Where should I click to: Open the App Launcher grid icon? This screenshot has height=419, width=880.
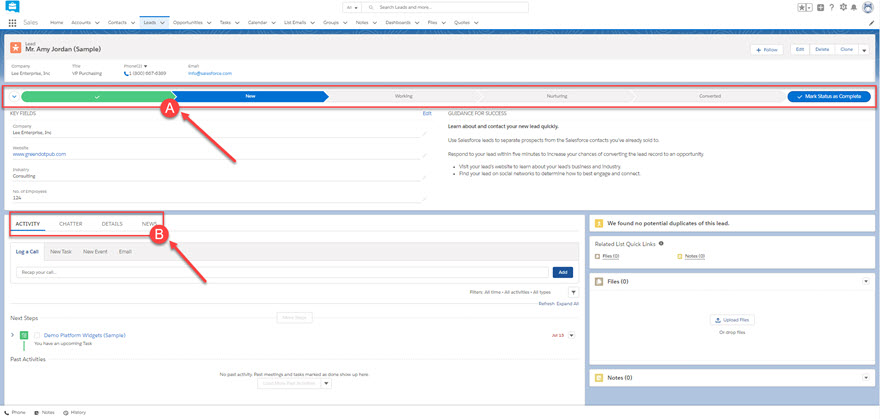pyautogui.click(x=12, y=22)
